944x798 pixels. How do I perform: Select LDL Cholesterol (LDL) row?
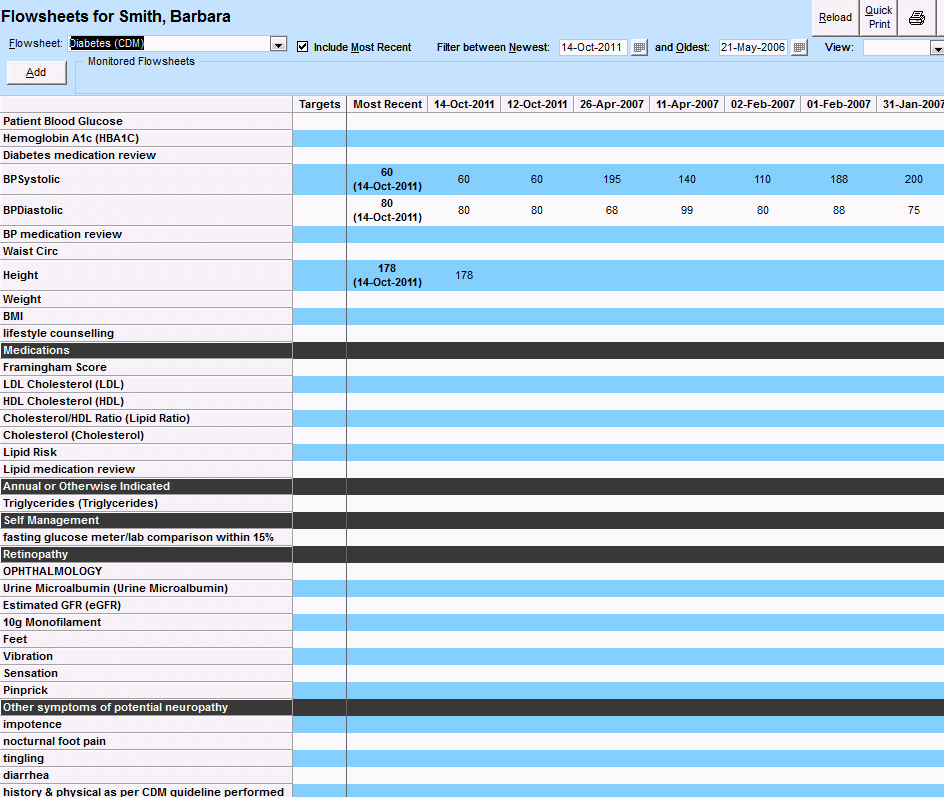tap(146, 384)
